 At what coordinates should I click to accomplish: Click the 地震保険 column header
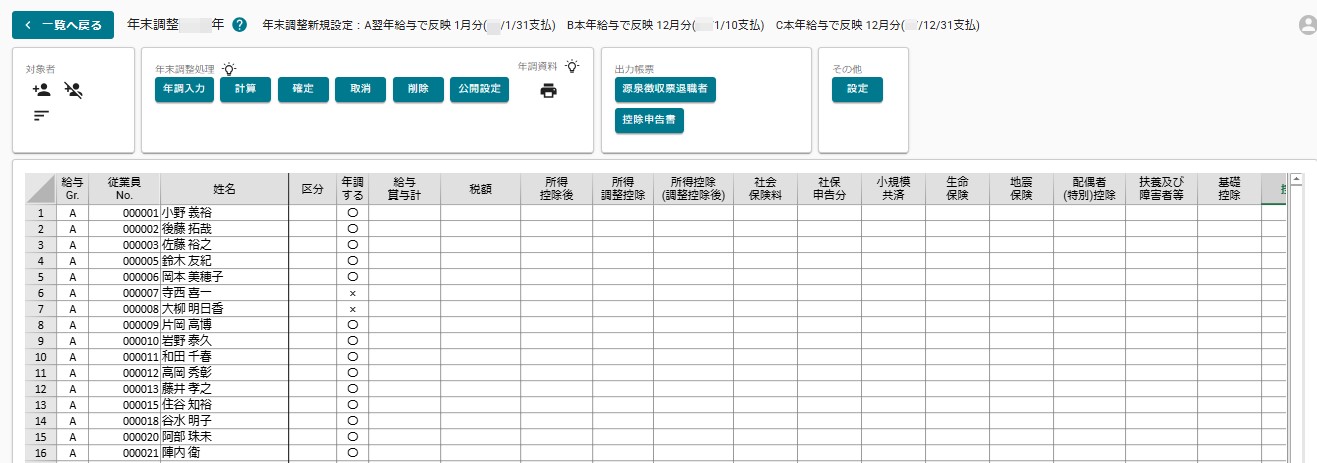tap(1021, 189)
